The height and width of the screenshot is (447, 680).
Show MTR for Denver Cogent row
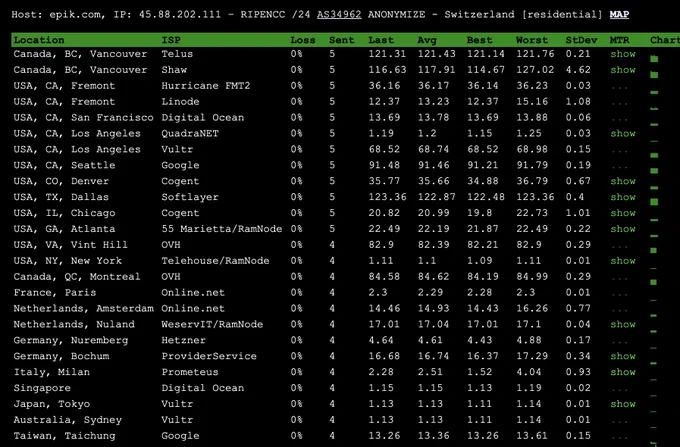623,181
